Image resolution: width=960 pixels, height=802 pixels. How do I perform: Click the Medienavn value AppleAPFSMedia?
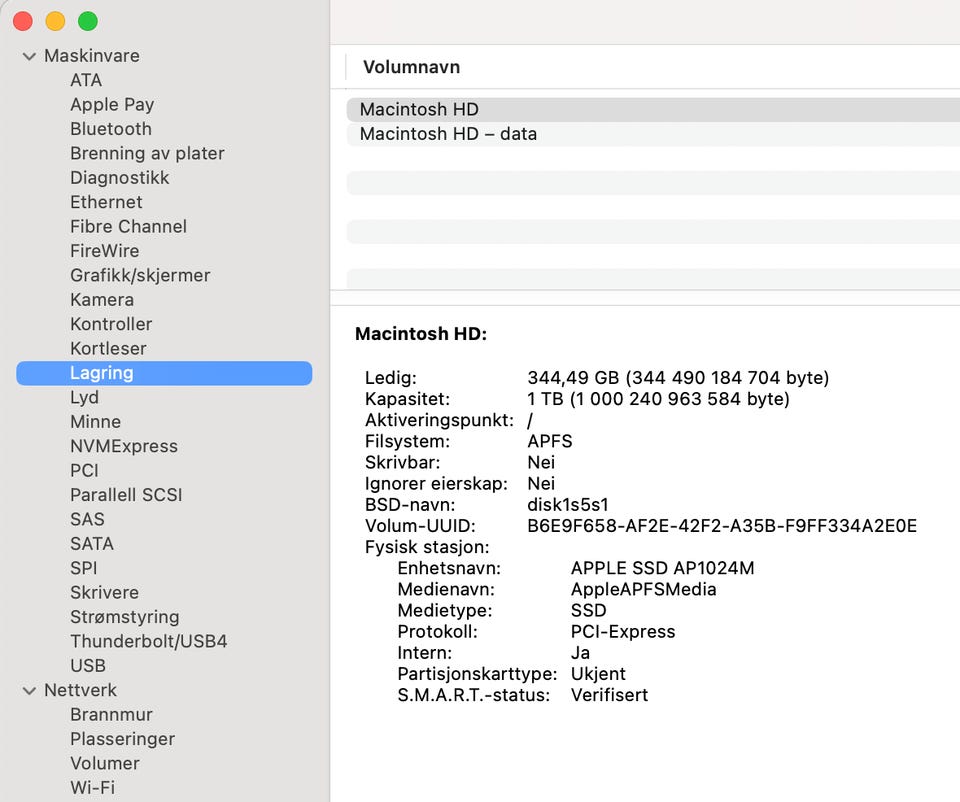tap(643, 590)
